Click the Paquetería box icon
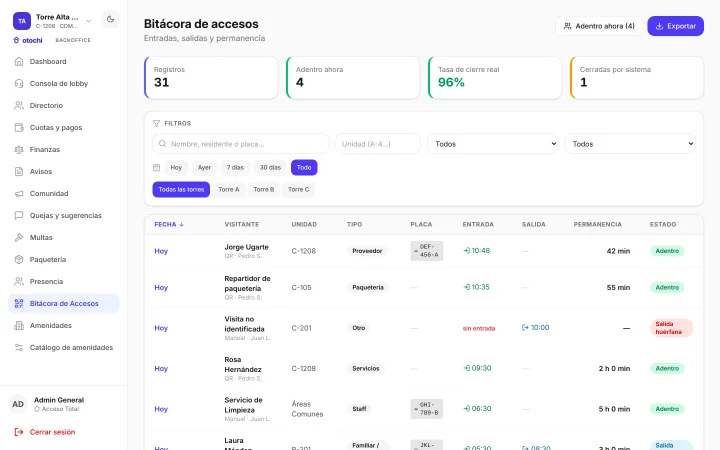Screen dimensions: 720x450 point(19,259)
